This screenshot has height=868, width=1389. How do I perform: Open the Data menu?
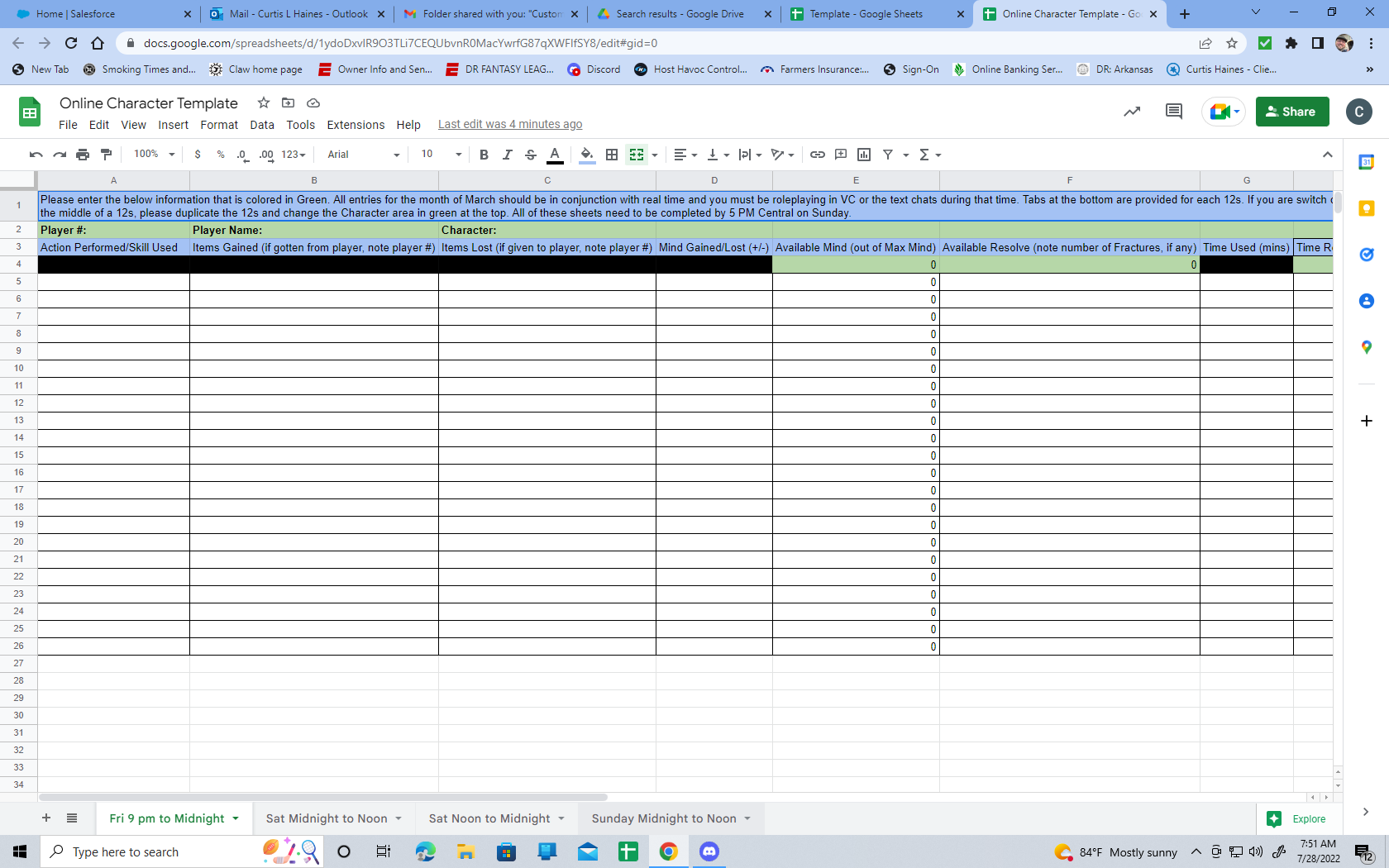point(262,125)
